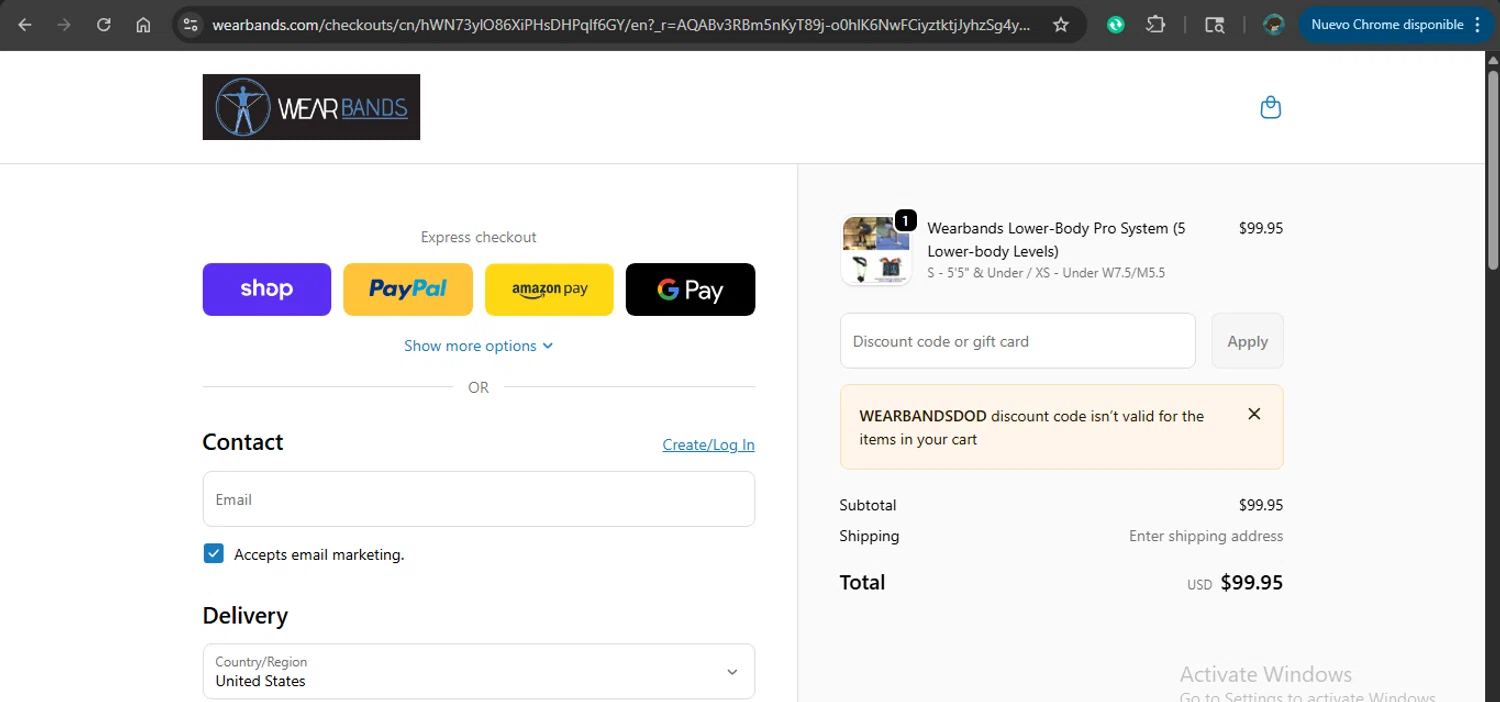Click the browser forward arrow
This screenshot has height=702, width=1500.
pyautogui.click(x=64, y=25)
